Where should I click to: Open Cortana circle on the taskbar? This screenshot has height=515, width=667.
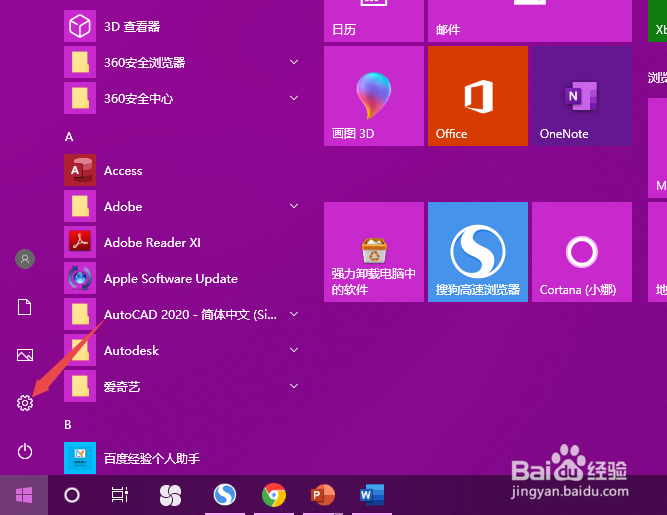pyautogui.click(x=71, y=495)
